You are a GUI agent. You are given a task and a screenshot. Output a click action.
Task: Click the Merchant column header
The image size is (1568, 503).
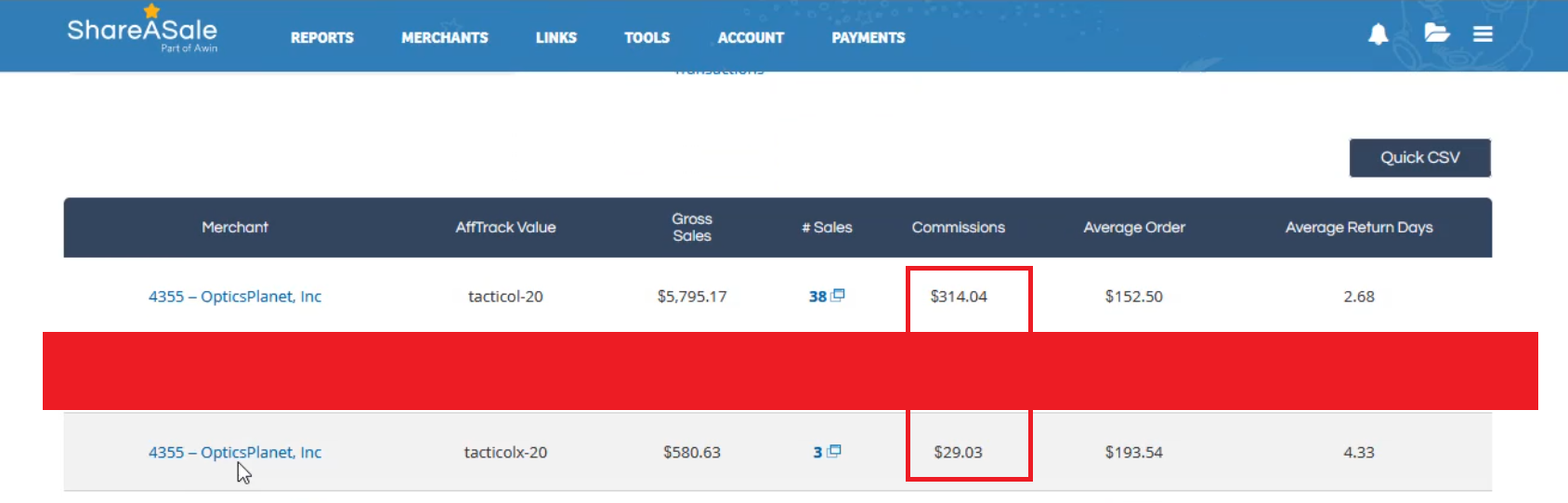[x=235, y=227]
